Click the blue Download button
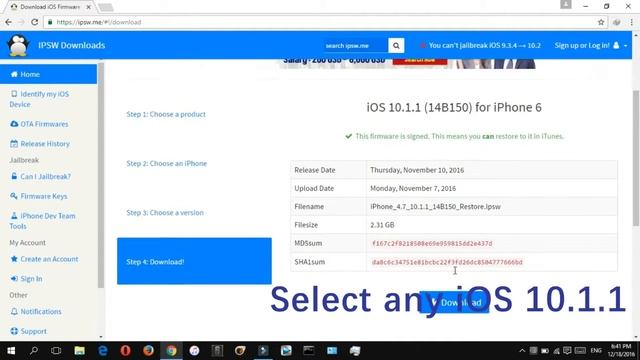This screenshot has height=360, width=640. tap(454, 302)
